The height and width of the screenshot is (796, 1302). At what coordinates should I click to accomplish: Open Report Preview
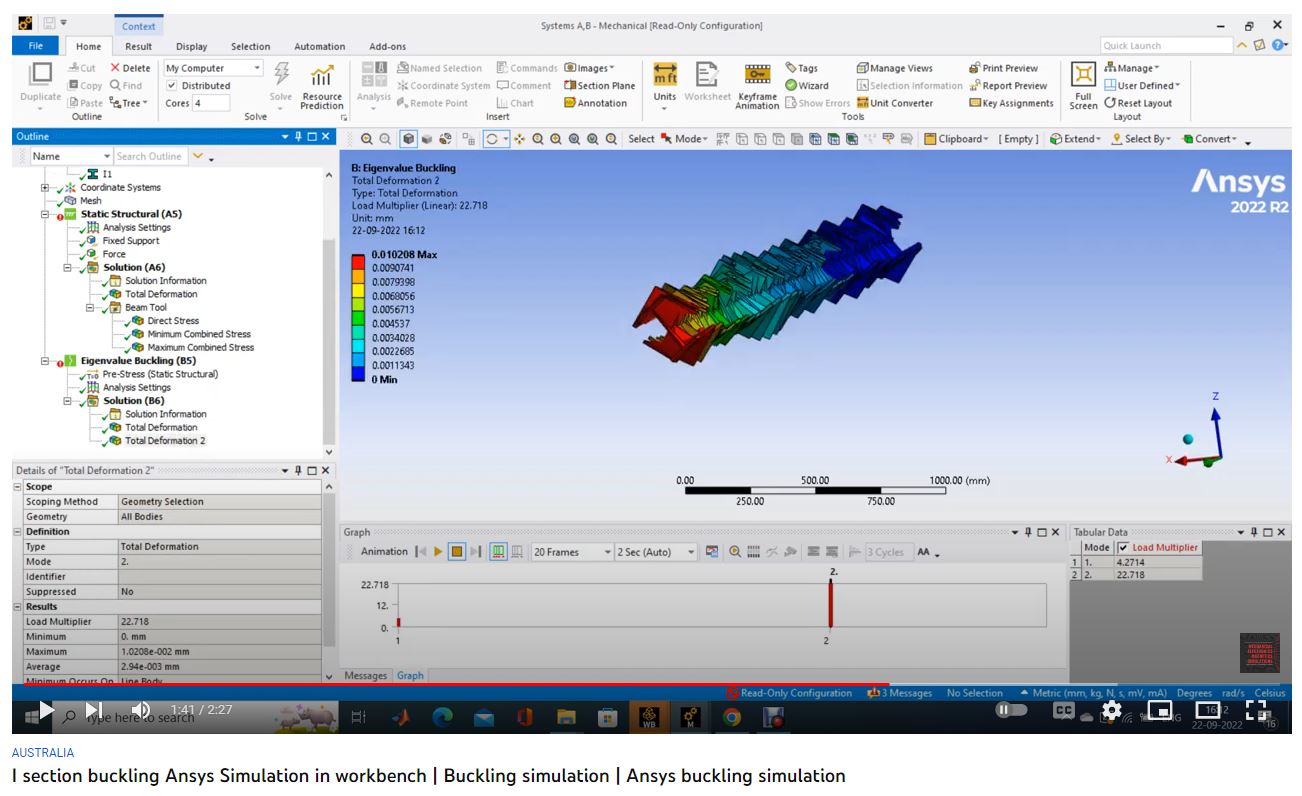pos(1008,86)
